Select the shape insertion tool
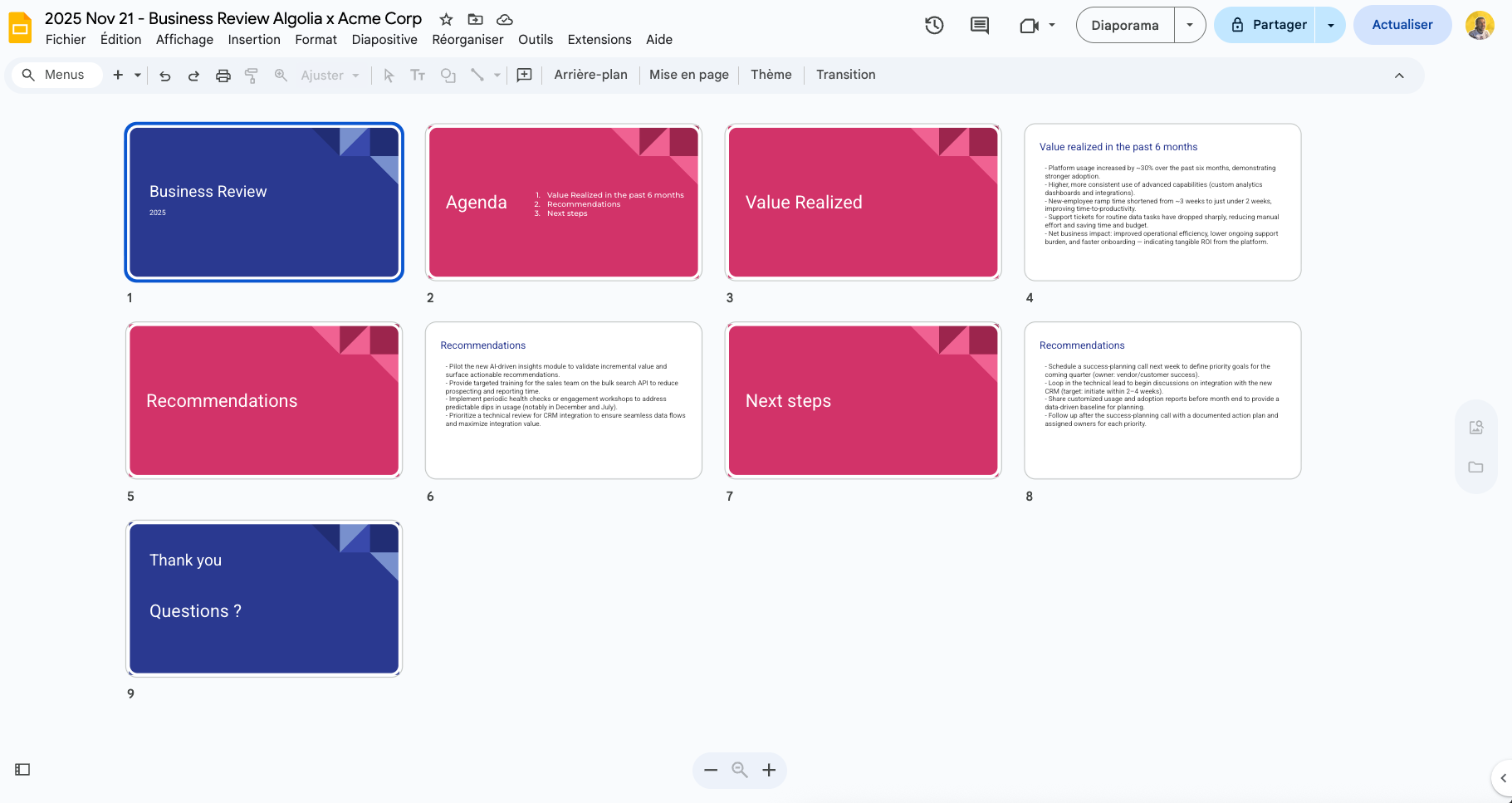 pyautogui.click(x=448, y=75)
